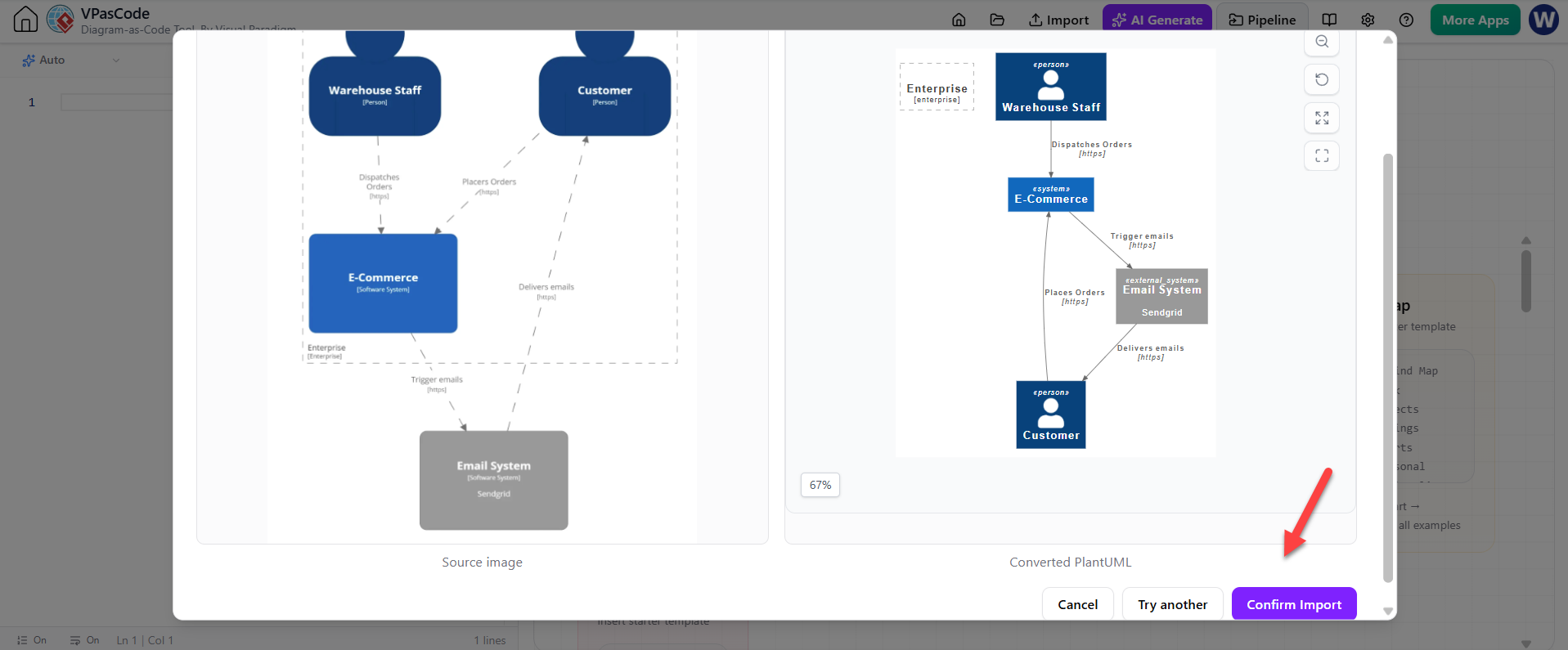Click the 67% zoom level indicator
1568x650 pixels.
coord(820,485)
